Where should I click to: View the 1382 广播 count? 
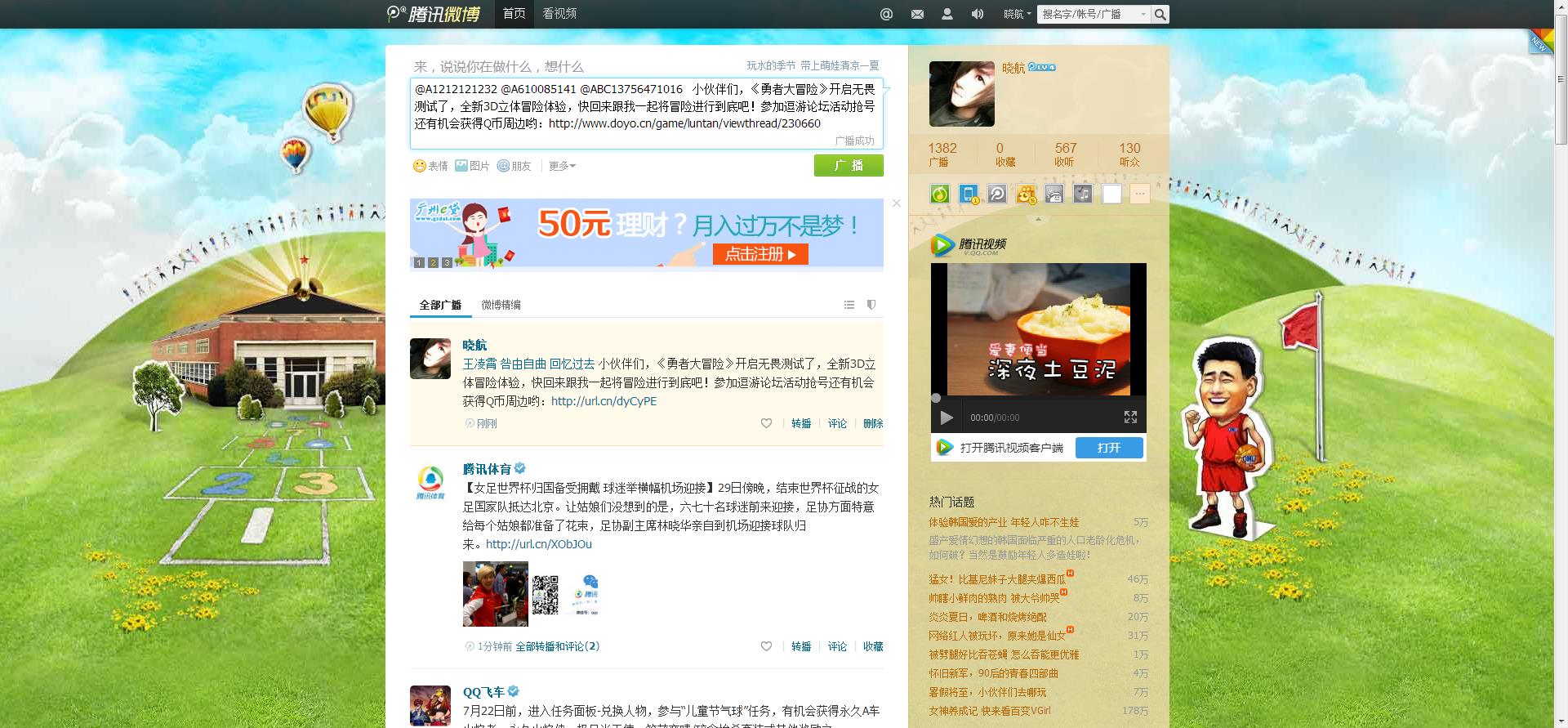942,154
